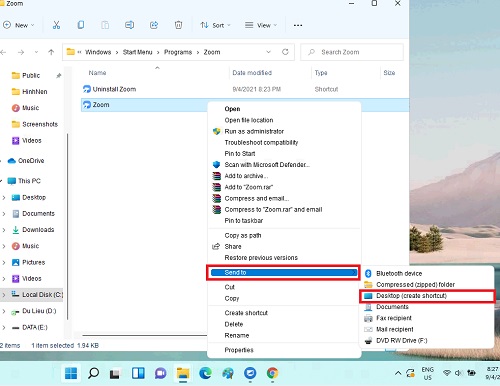This screenshot has height=386, width=500.
Task: Click Rename in context menu
Action: [237, 335]
